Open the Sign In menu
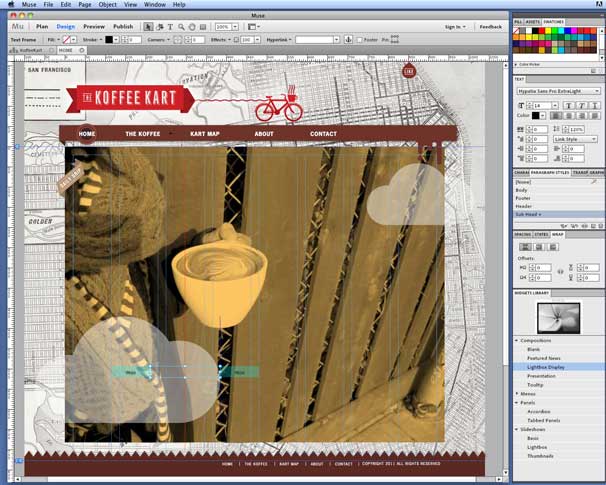This screenshot has height=485, width=606. pos(455,27)
